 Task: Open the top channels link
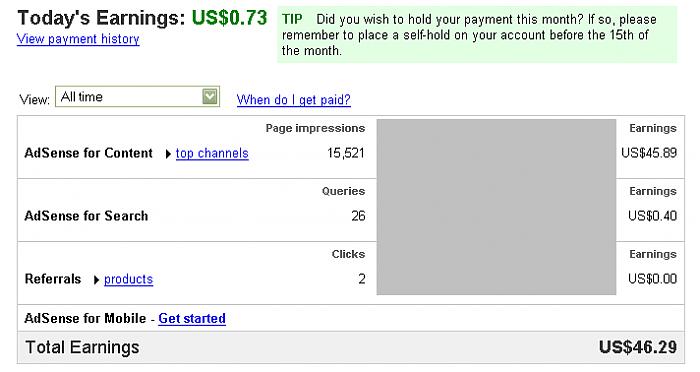point(212,153)
